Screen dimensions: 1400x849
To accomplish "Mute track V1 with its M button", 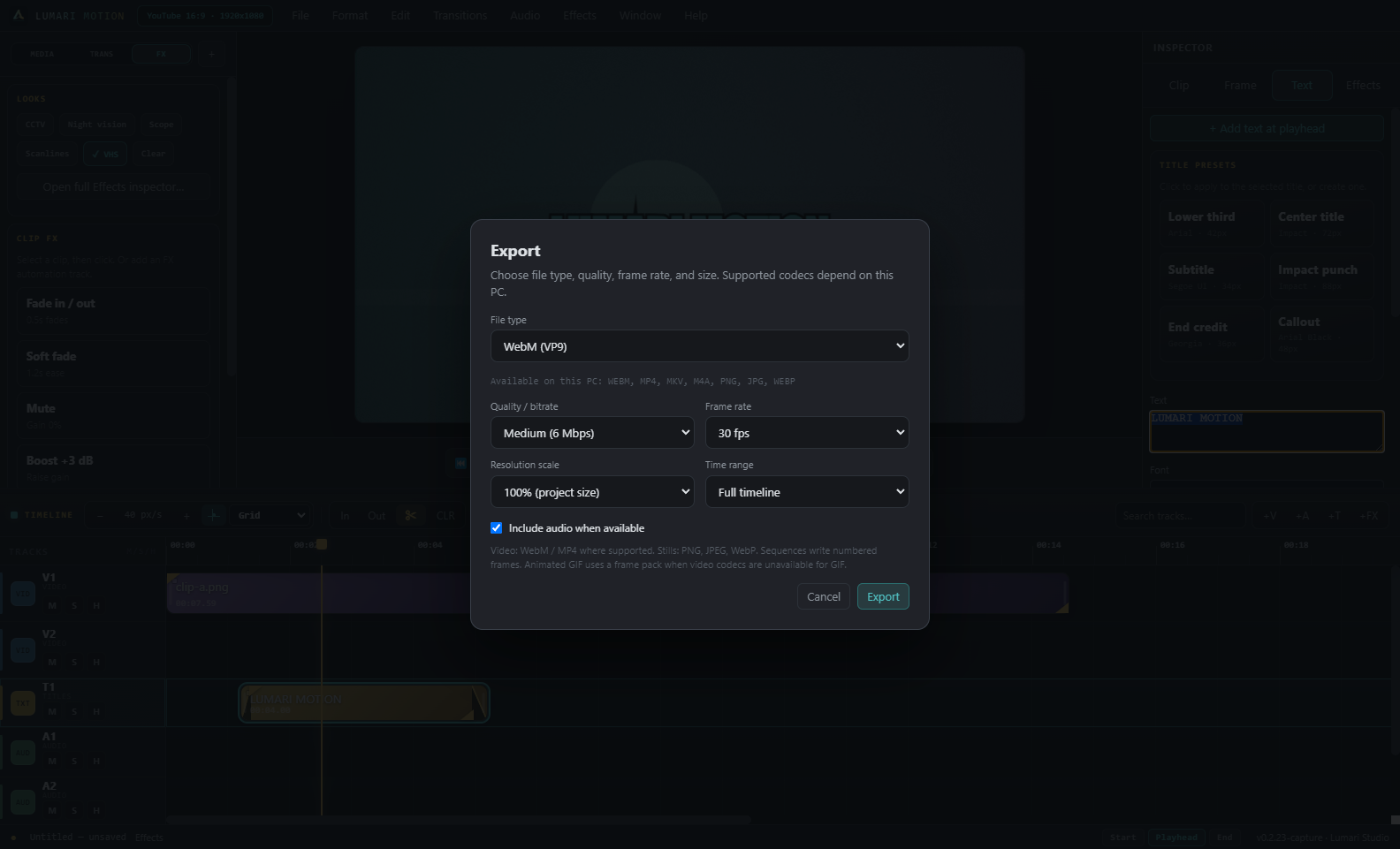I will coord(52,606).
